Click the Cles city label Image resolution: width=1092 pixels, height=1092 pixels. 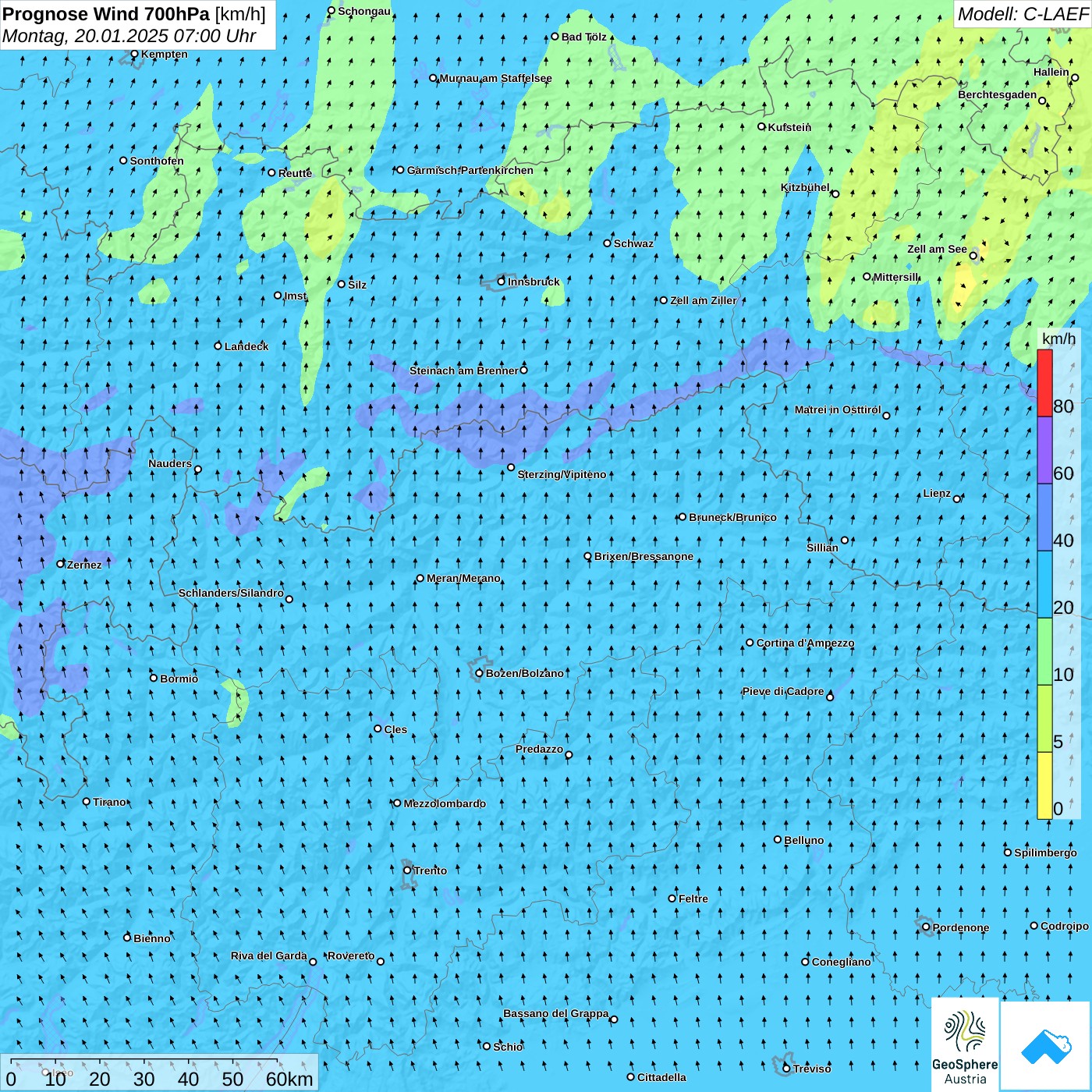coord(395,729)
